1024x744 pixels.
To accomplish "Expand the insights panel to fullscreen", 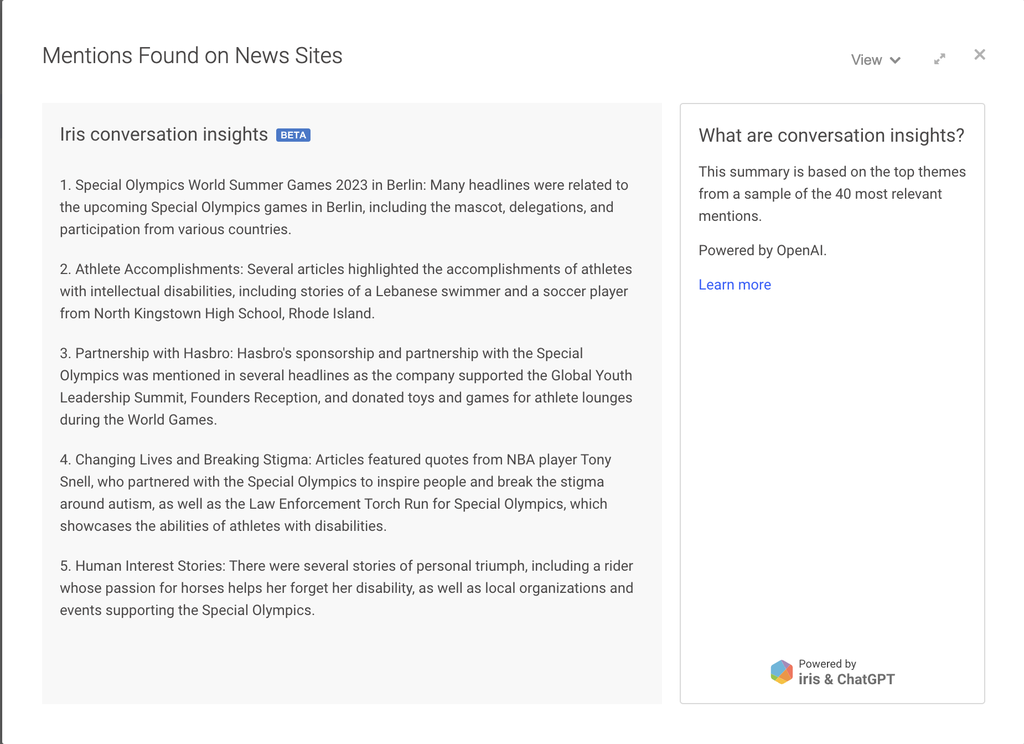I will click(x=939, y=59).
